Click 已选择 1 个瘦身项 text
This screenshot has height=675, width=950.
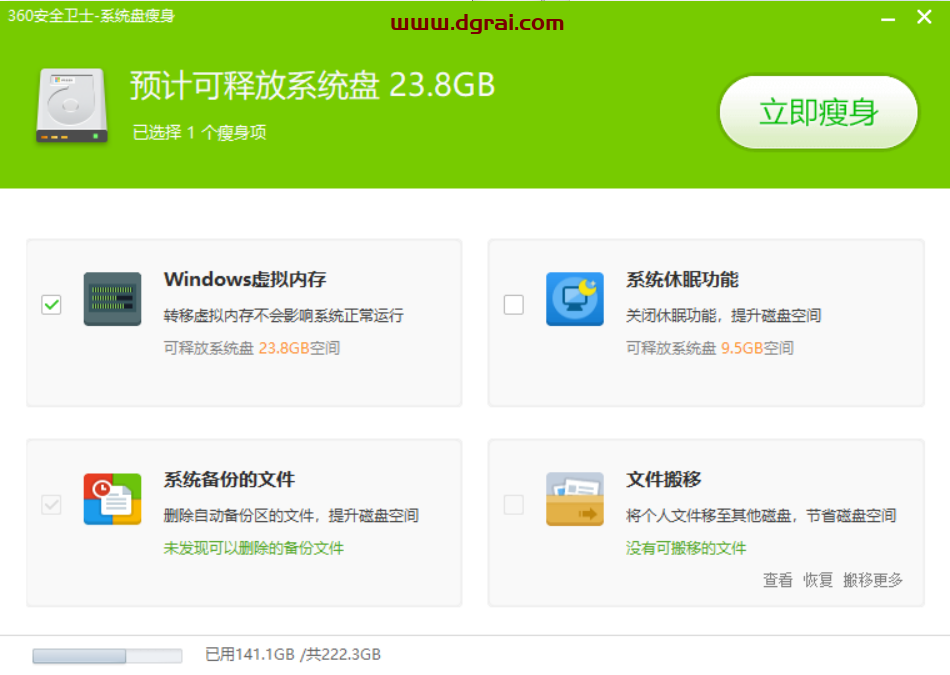coord(199,133)
